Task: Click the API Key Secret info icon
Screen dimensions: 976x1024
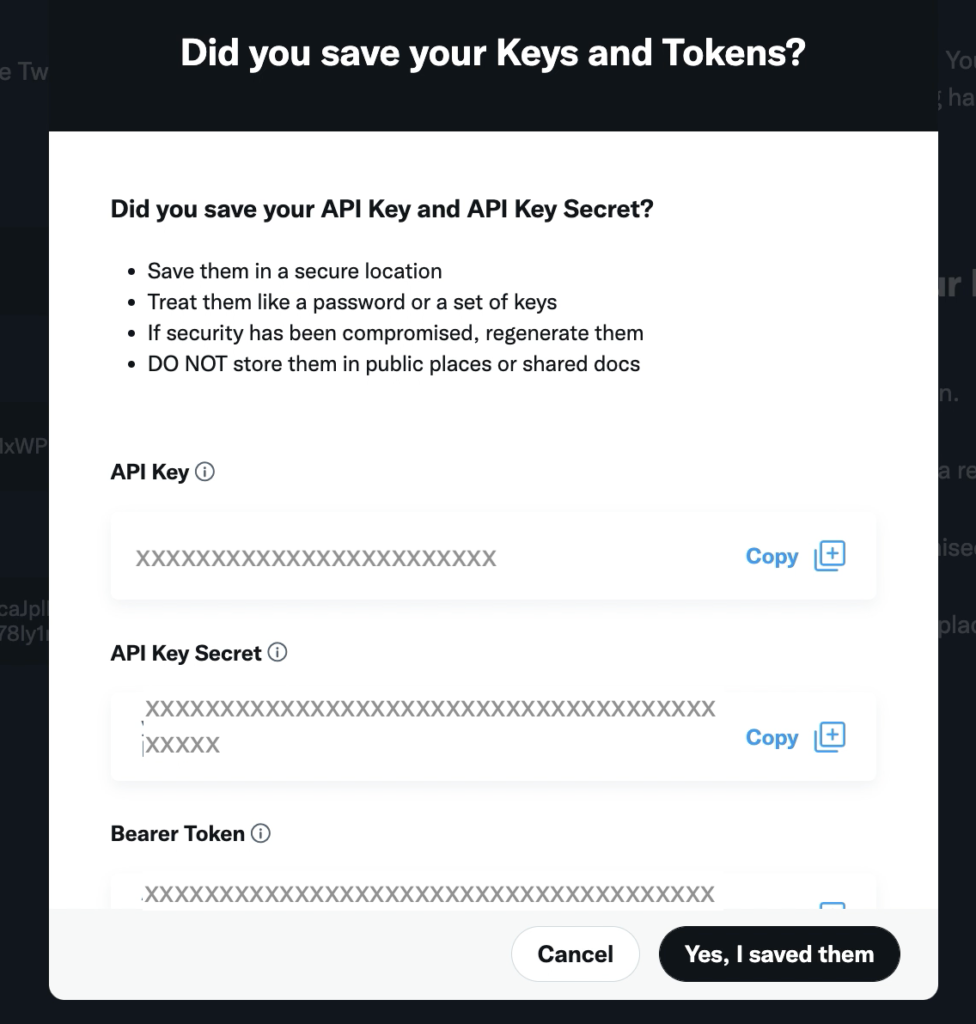Action: click(277, 652)
